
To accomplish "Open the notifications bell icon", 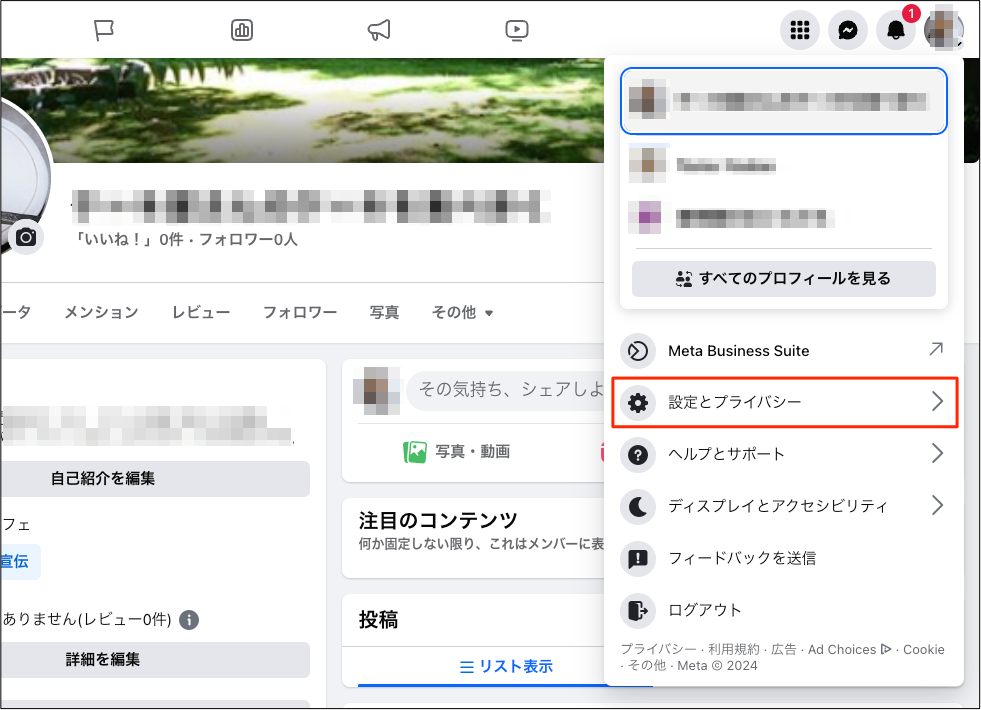I will 896,30.
